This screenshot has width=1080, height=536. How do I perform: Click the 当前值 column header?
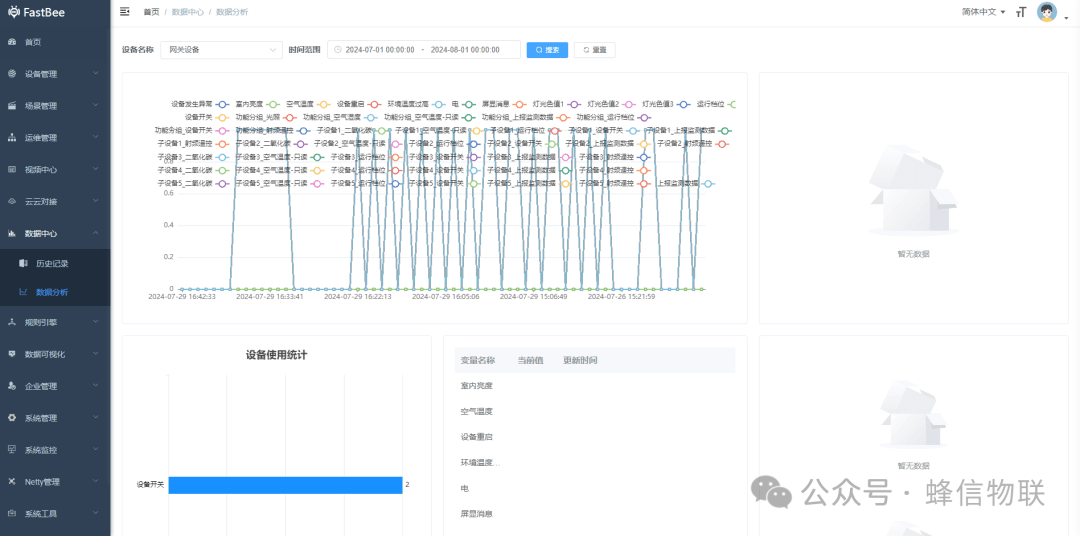click(530, 360)
